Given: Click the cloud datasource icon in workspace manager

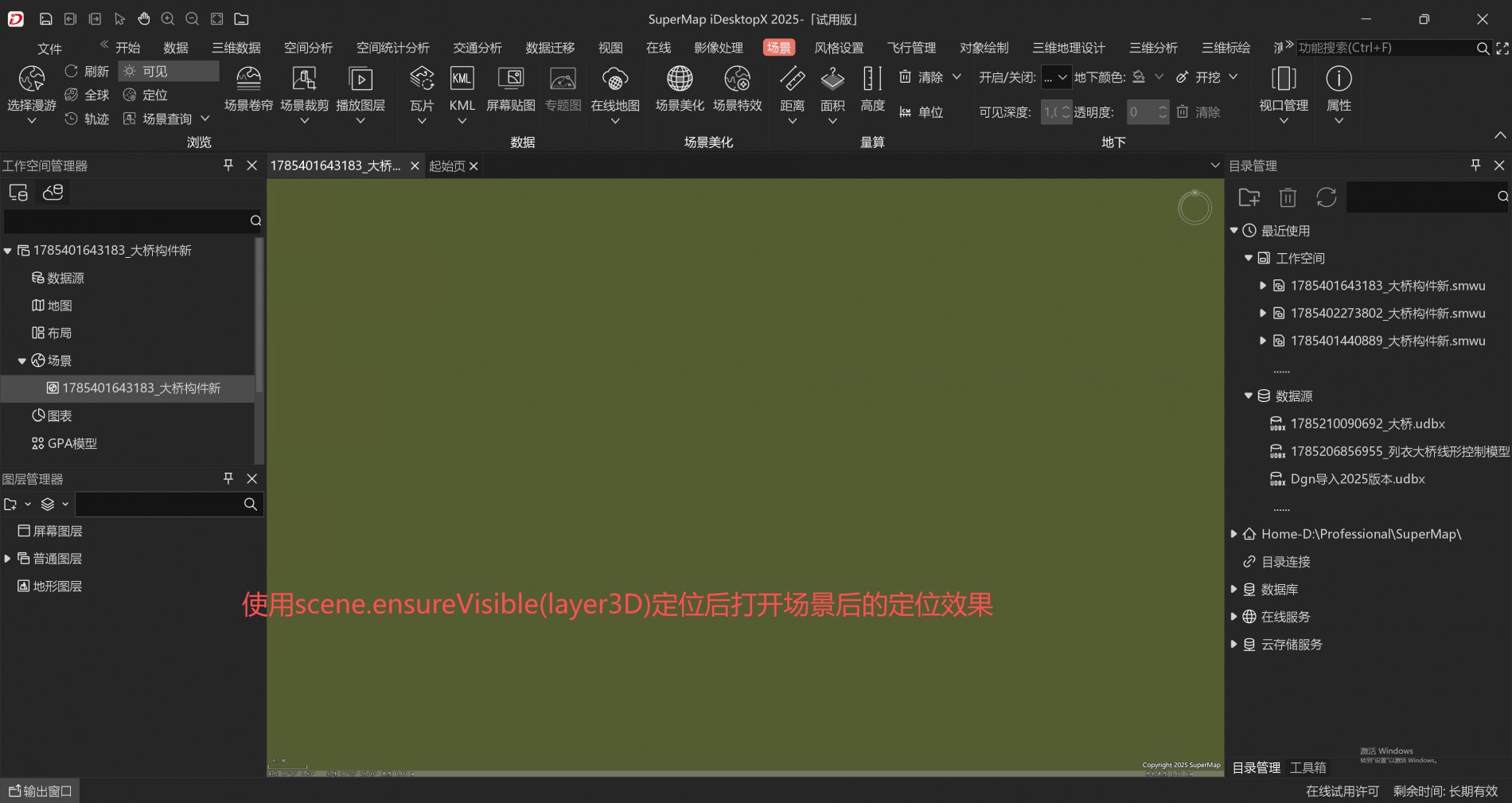Looking at the screenshot, I should (x=53, y=193).
